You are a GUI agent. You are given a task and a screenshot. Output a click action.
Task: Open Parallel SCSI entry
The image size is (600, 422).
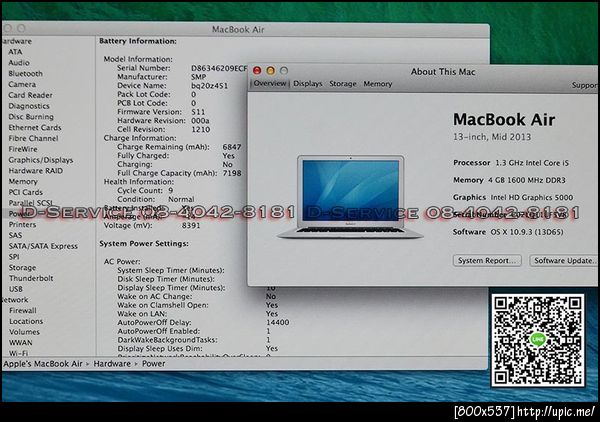[x=30, y=202]
